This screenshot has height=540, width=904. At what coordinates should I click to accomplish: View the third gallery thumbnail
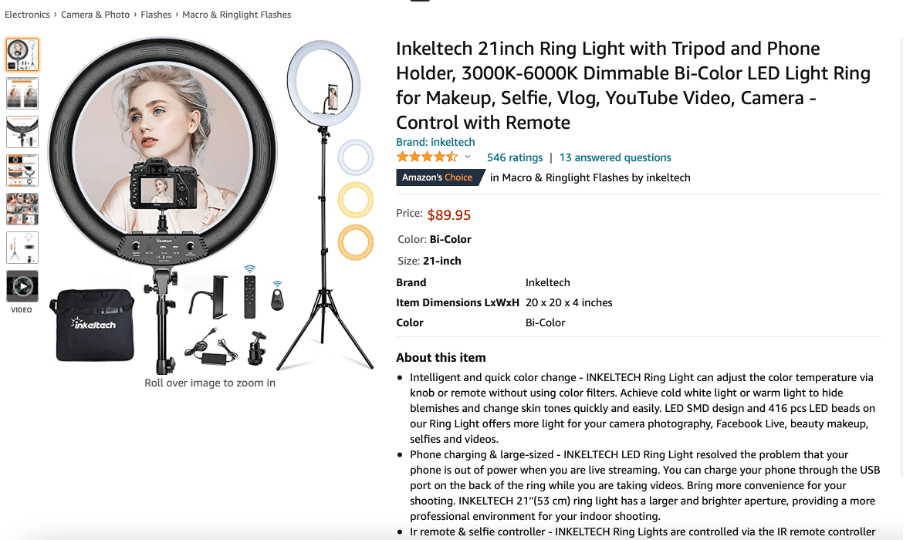click(x=22, y=132)
